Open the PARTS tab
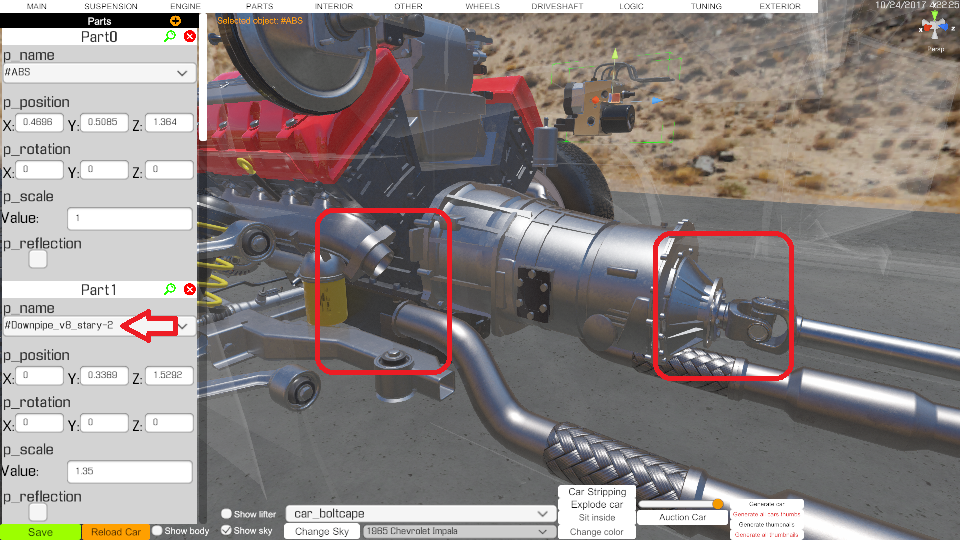 tap(260, 6)
